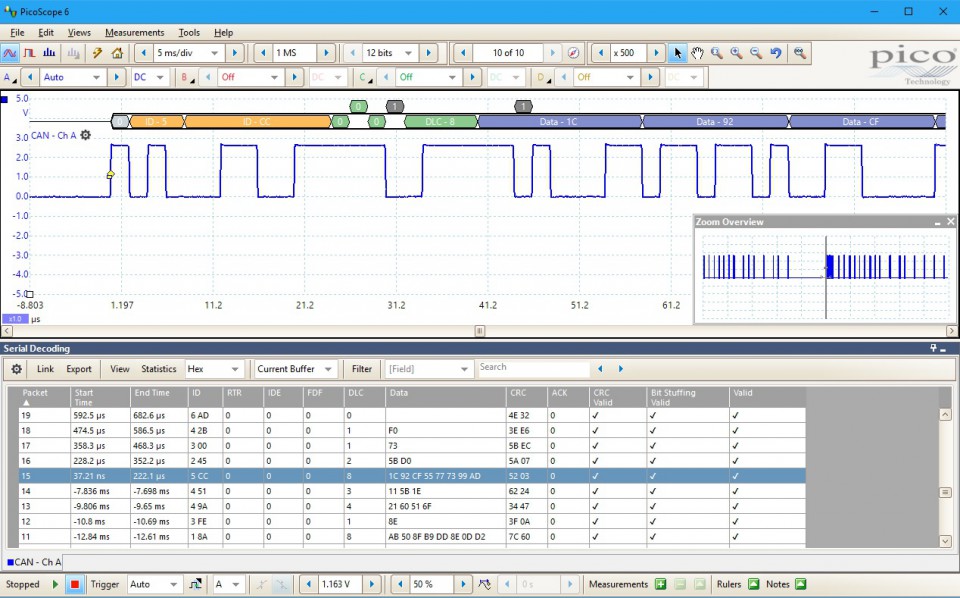Viewport: 960px width, 598px height.
Task: Click the View button in Serial Decoding
Action: 119,369
